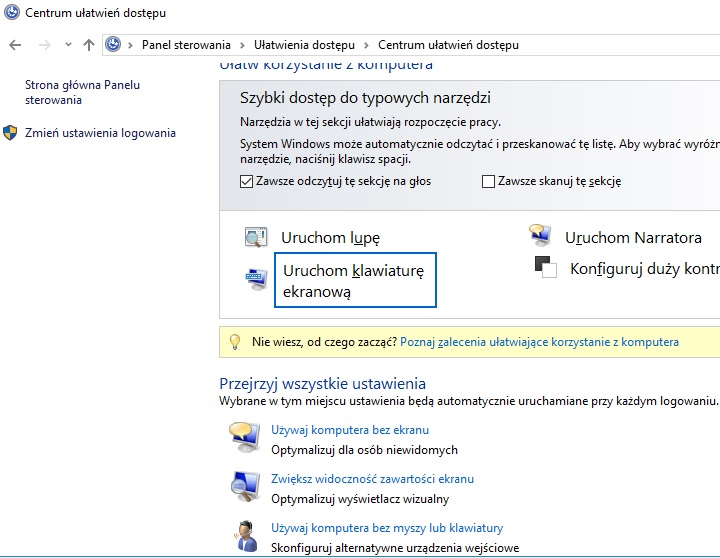
Task: Open Zwiększ widoczność zawartości ekranu link
Action: click(372, 479)
